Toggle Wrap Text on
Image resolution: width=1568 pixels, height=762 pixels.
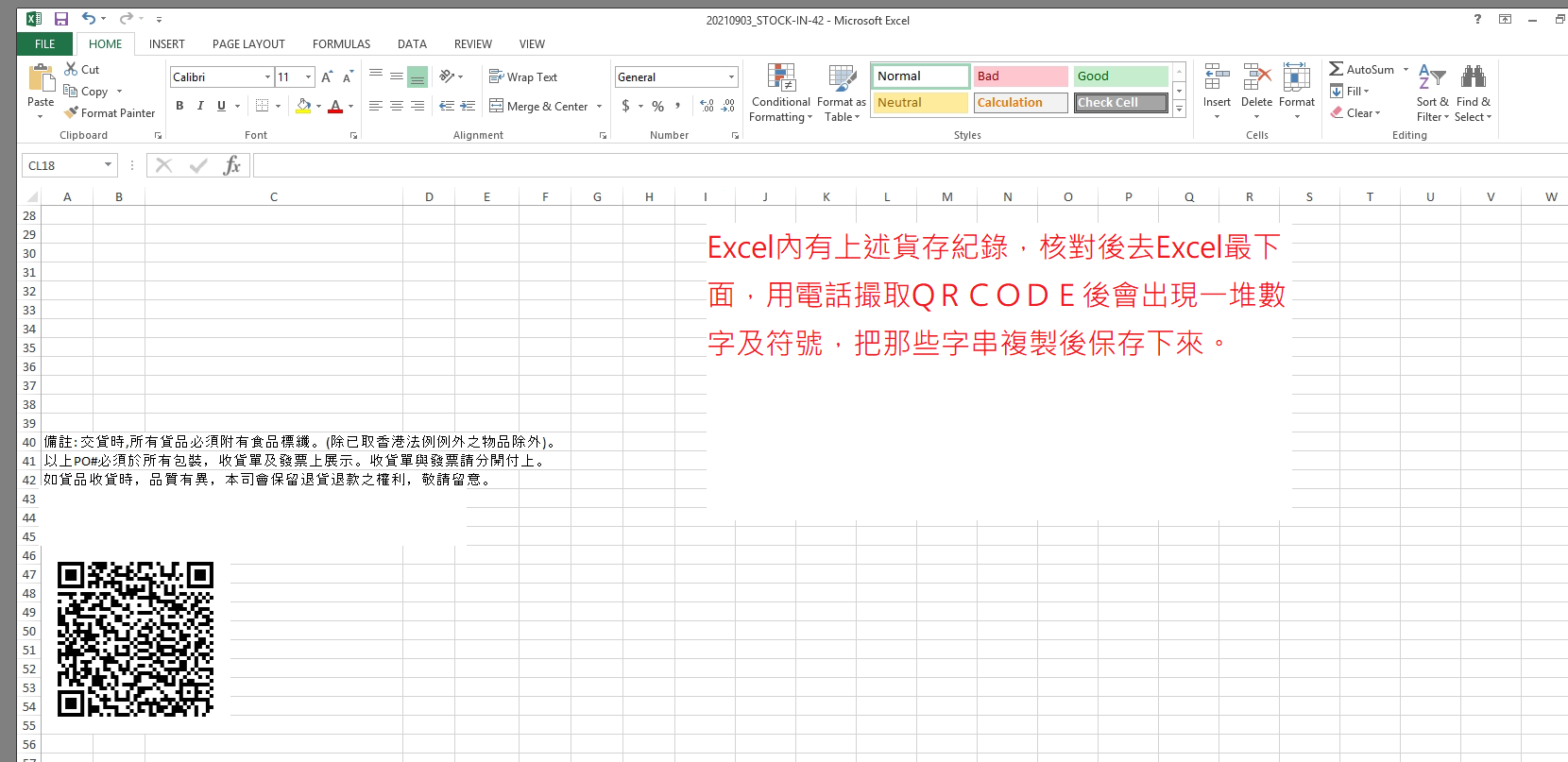tap(523, 76)
